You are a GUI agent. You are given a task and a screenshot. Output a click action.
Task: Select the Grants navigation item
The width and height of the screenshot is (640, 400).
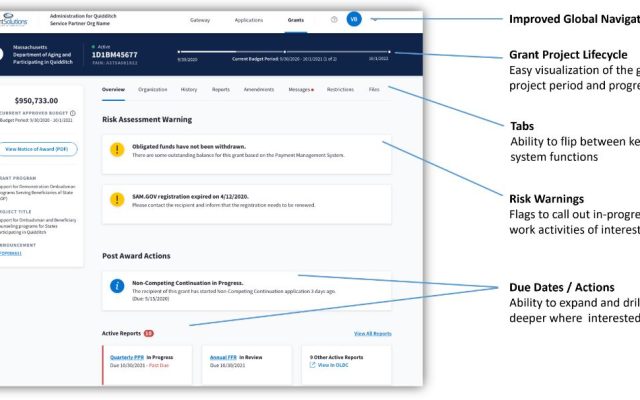[x=296, y=20]
